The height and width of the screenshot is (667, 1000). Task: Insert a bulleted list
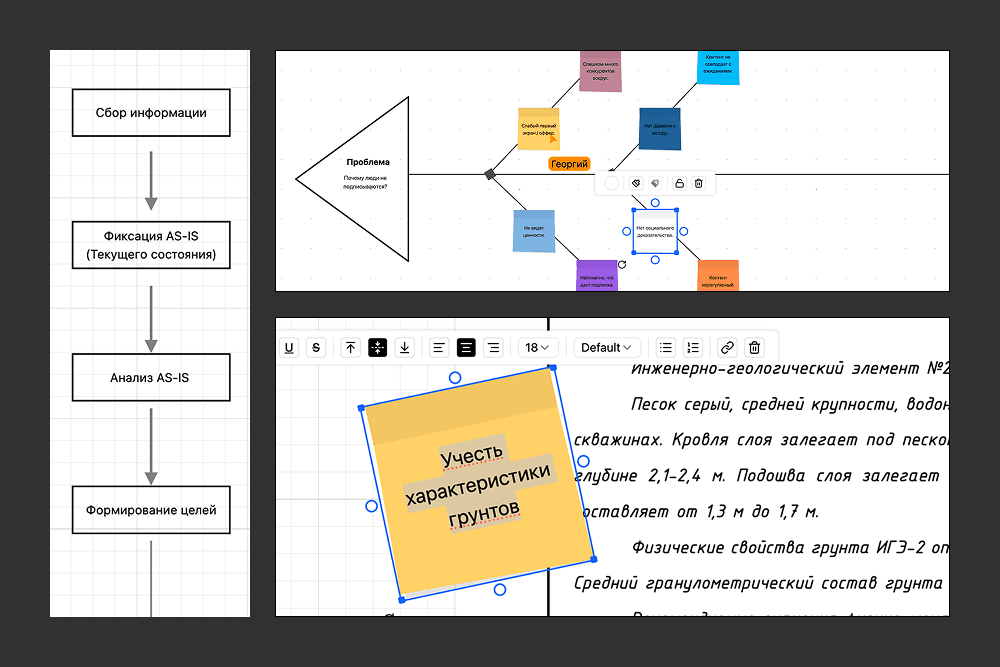tap(666, 348)
